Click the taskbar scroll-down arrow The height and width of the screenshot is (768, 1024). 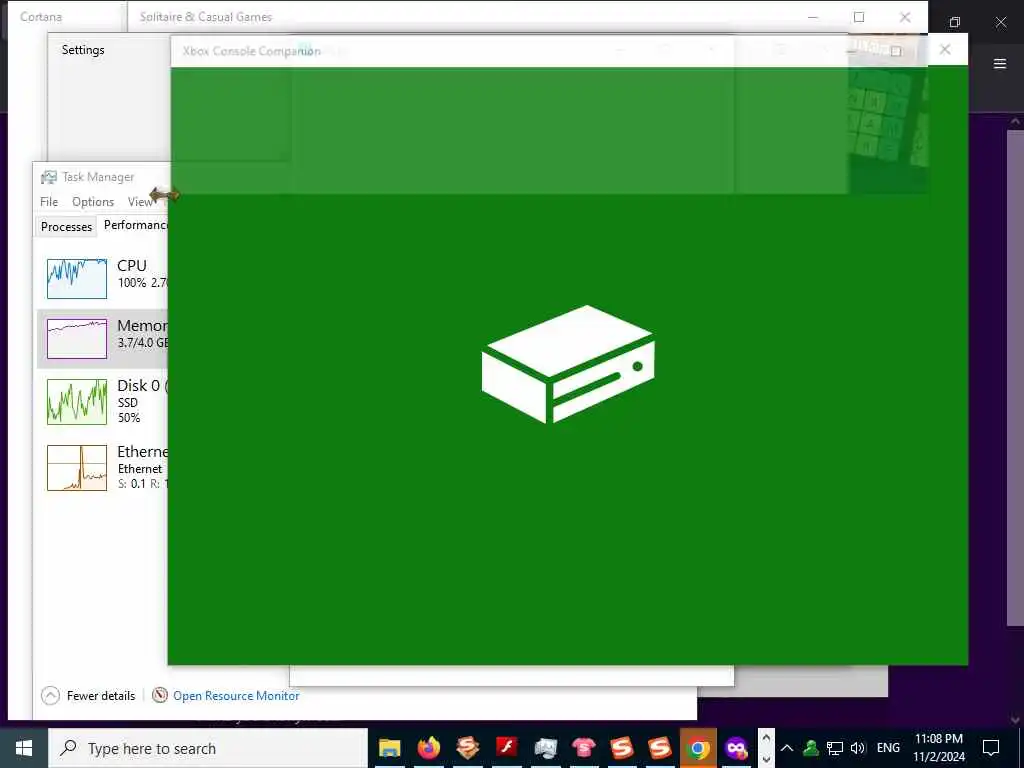pyautogui.click(x=766, y=759)
